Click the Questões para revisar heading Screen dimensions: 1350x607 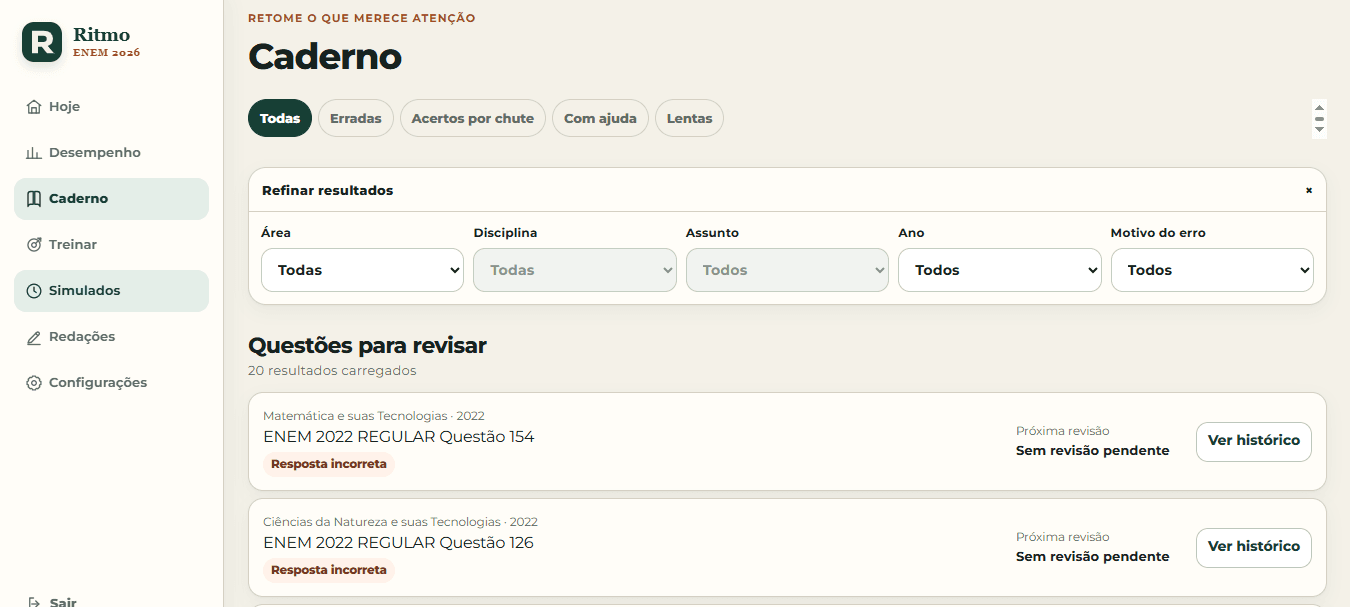coord(367,346)
